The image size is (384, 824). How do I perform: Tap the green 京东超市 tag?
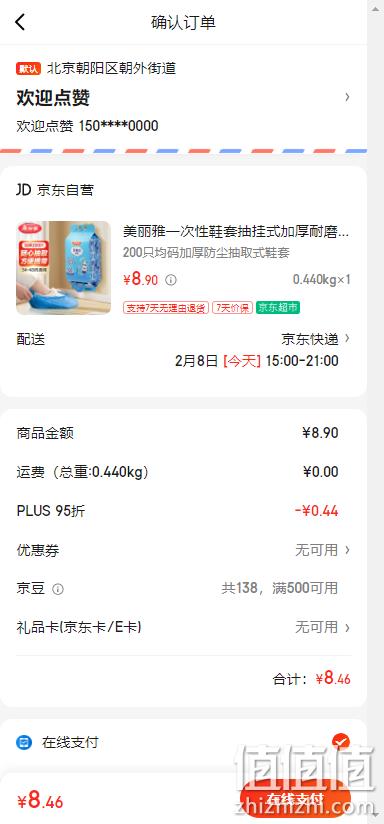pos(278,307)
